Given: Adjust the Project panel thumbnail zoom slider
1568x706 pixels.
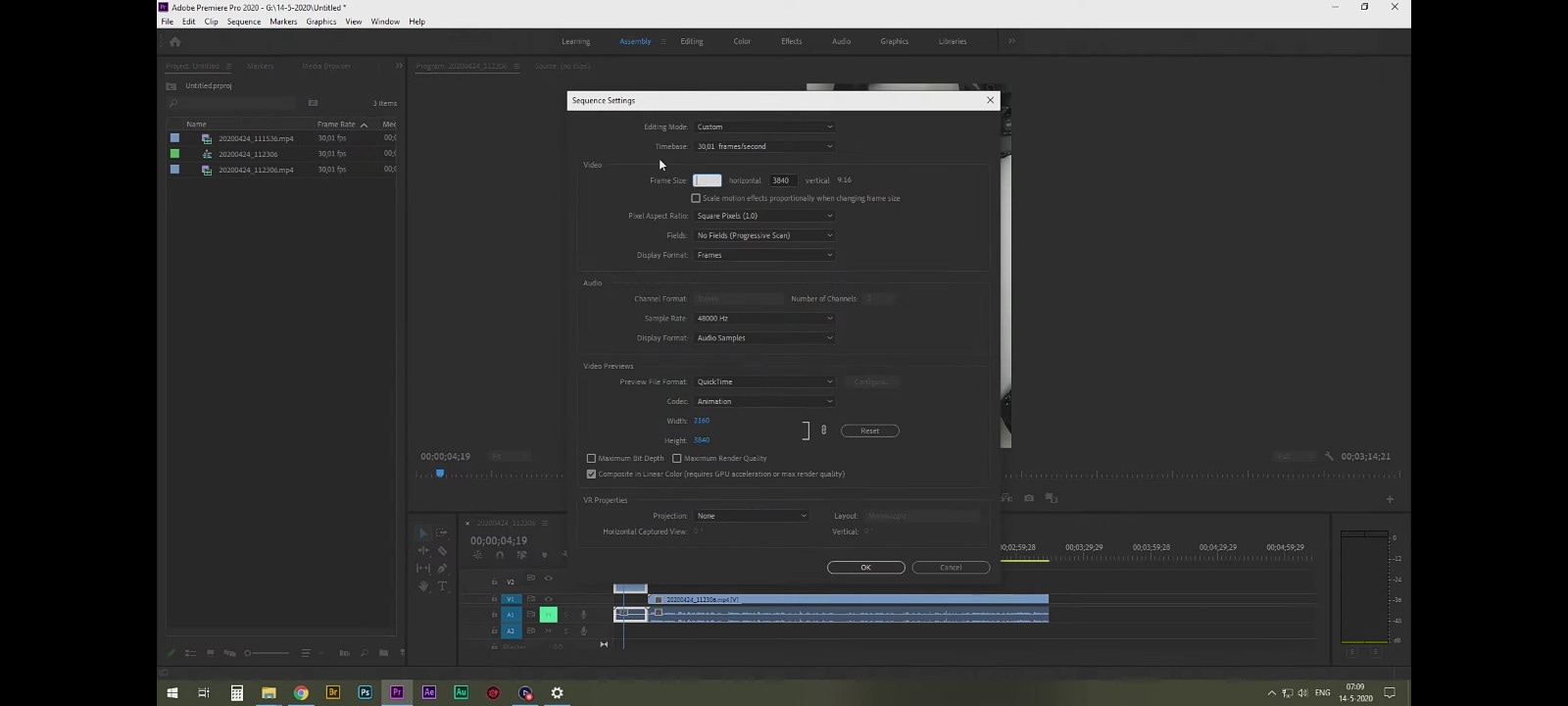Looking at the screenshot, I should [267, 653].
